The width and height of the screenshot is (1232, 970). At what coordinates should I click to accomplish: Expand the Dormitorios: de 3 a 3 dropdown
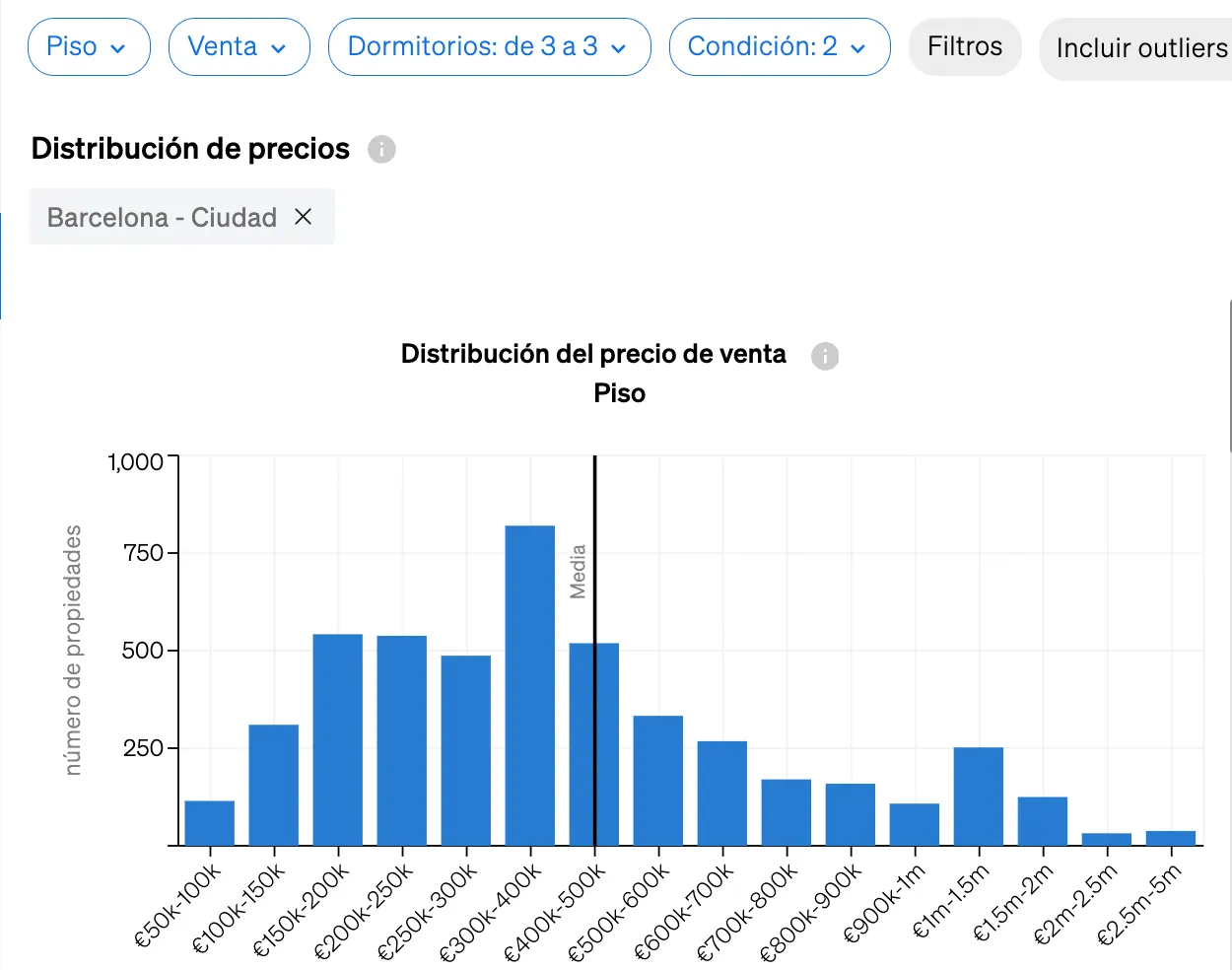tap(489, 47)
